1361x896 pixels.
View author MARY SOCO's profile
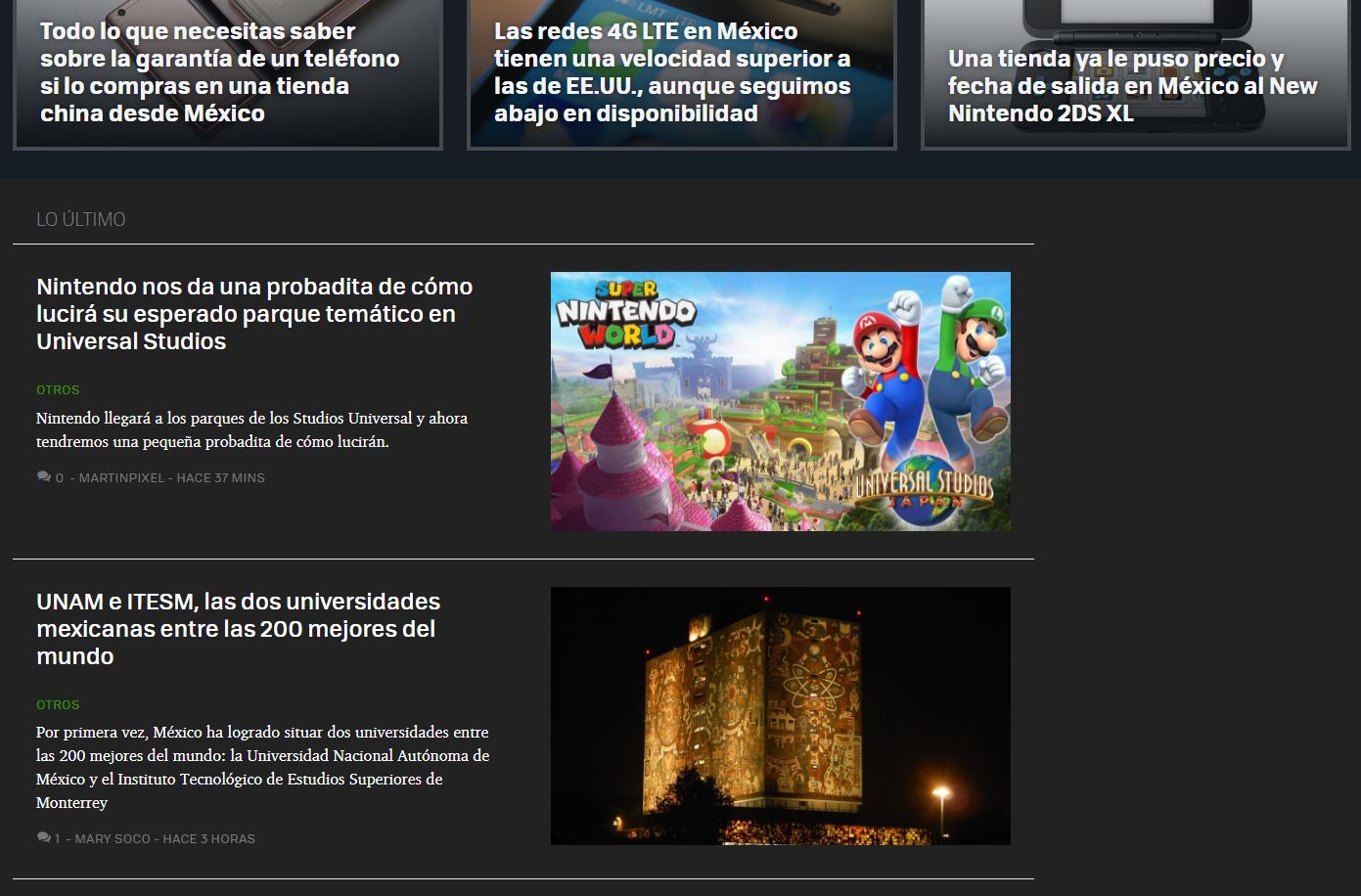(x=112, y=839)
